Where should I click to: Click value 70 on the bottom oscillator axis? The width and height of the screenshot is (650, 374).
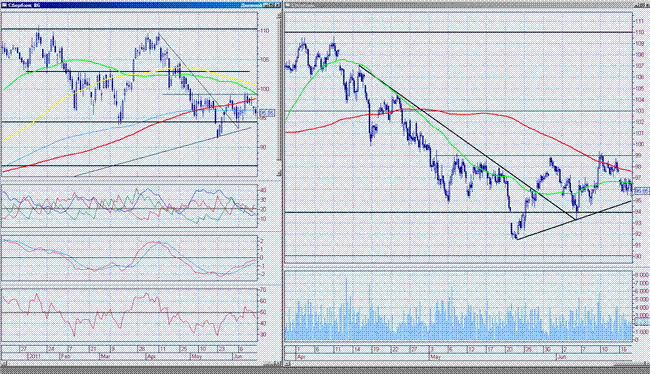click(263, 290)
